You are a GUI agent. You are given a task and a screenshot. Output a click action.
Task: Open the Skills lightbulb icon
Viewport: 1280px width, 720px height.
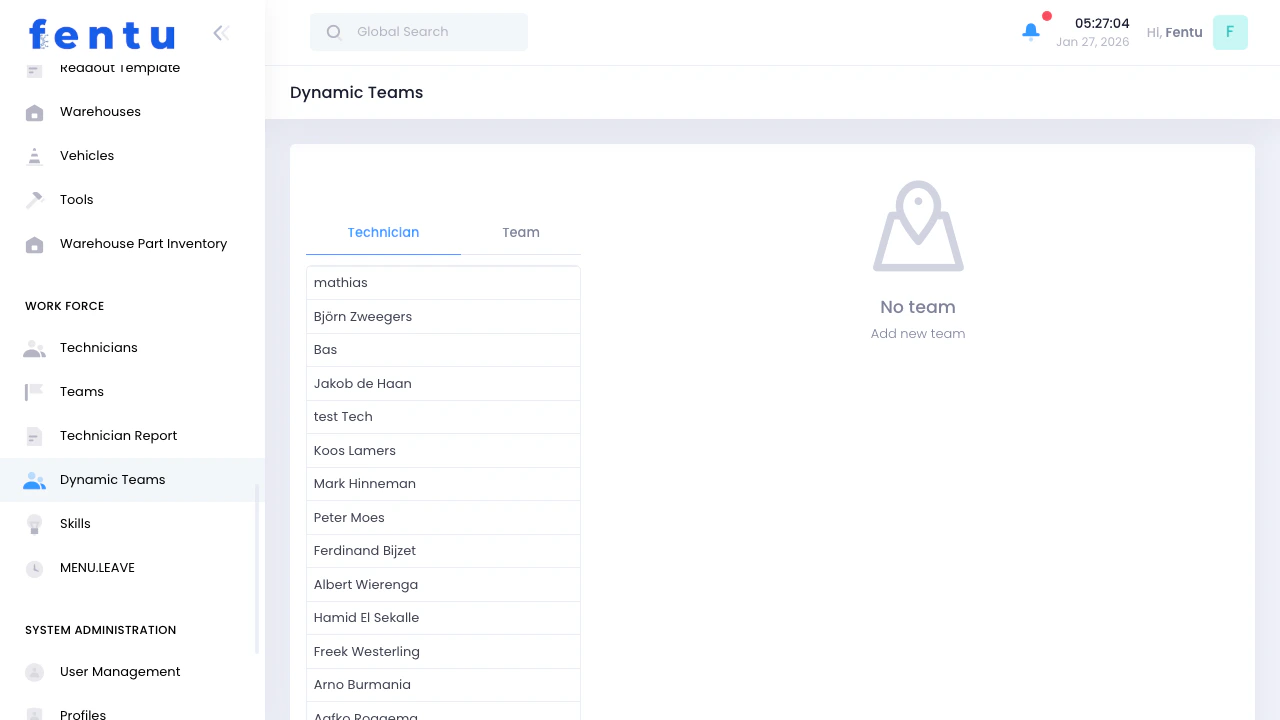pos(34,524)
